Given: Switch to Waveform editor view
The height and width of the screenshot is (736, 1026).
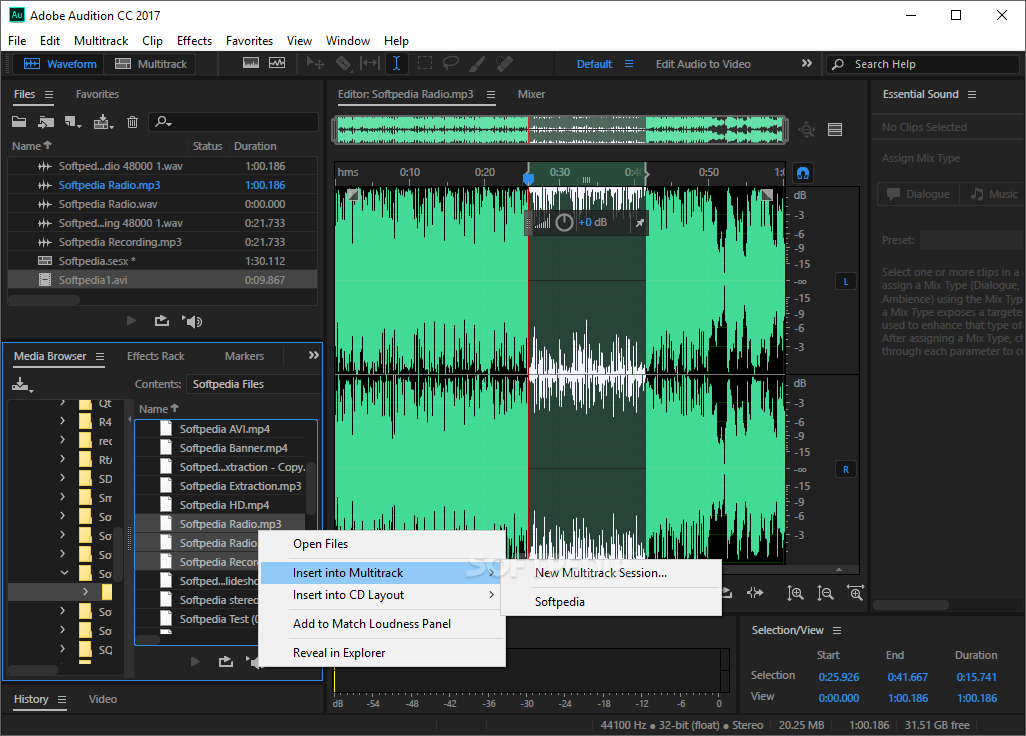Looking at the screenshot, I should pos(60,64).
